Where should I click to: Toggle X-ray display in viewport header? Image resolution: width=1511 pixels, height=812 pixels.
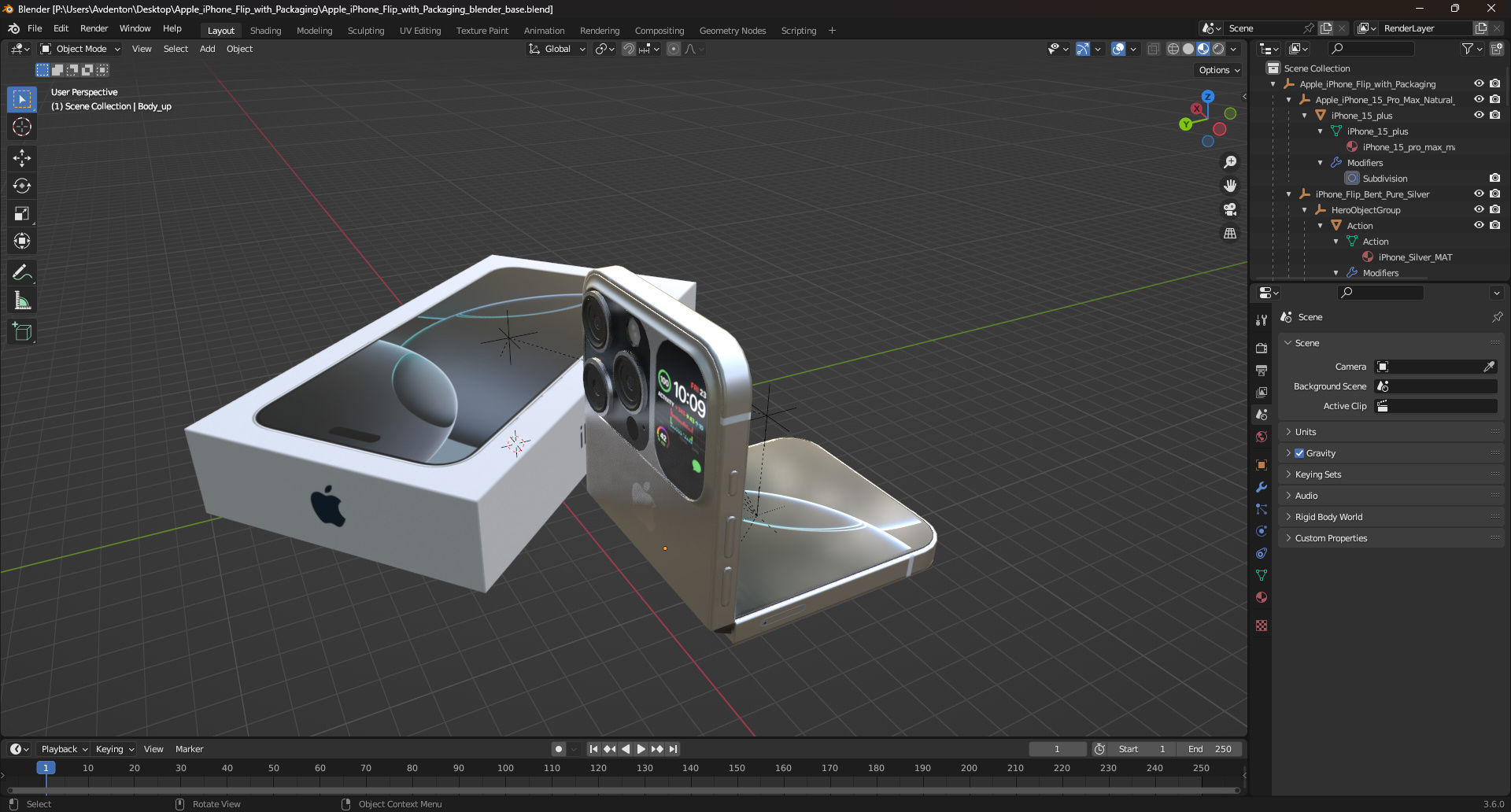pos(1153,49)
